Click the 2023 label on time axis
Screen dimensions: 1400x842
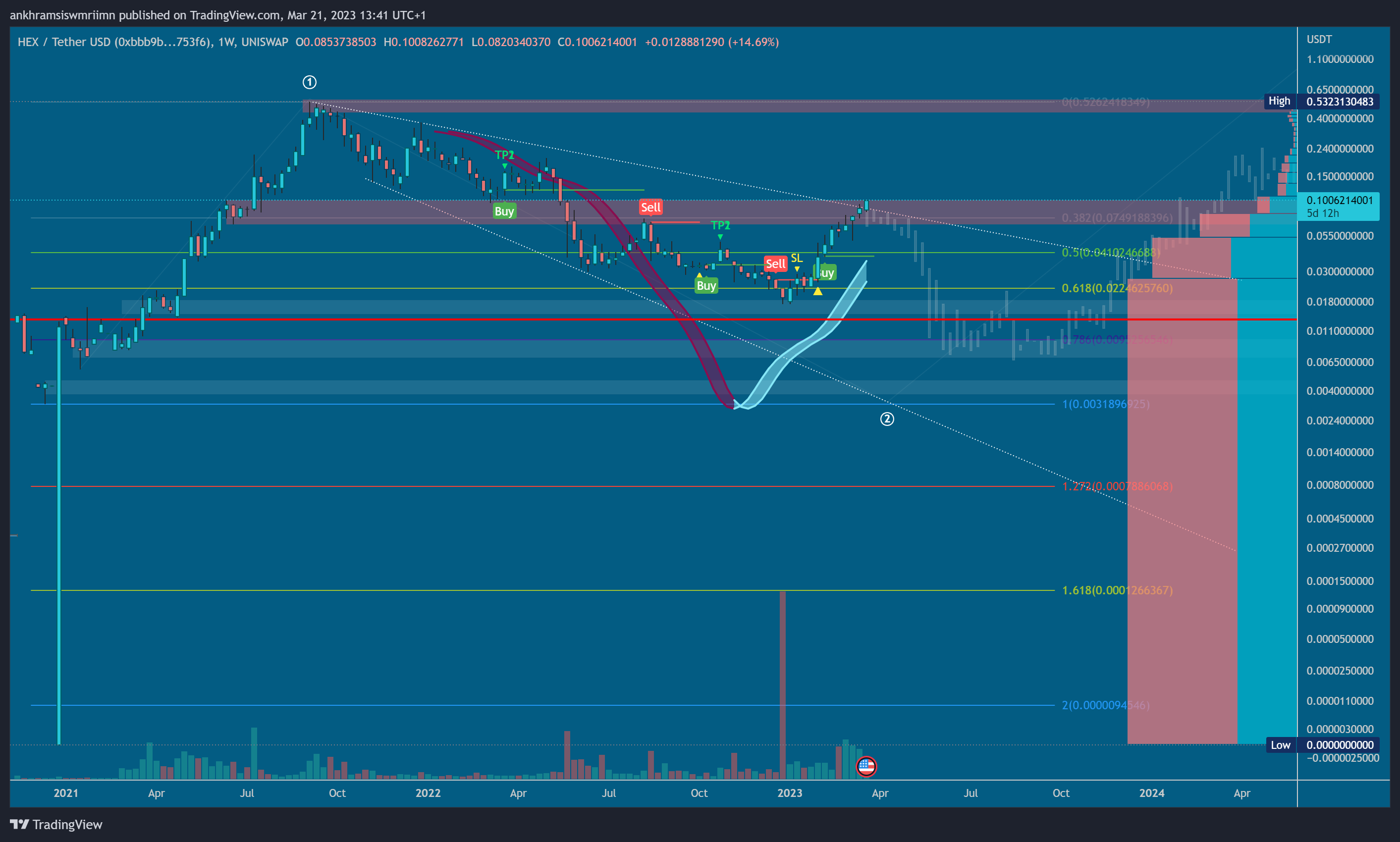pyautogui.click(x=789, y=793)
